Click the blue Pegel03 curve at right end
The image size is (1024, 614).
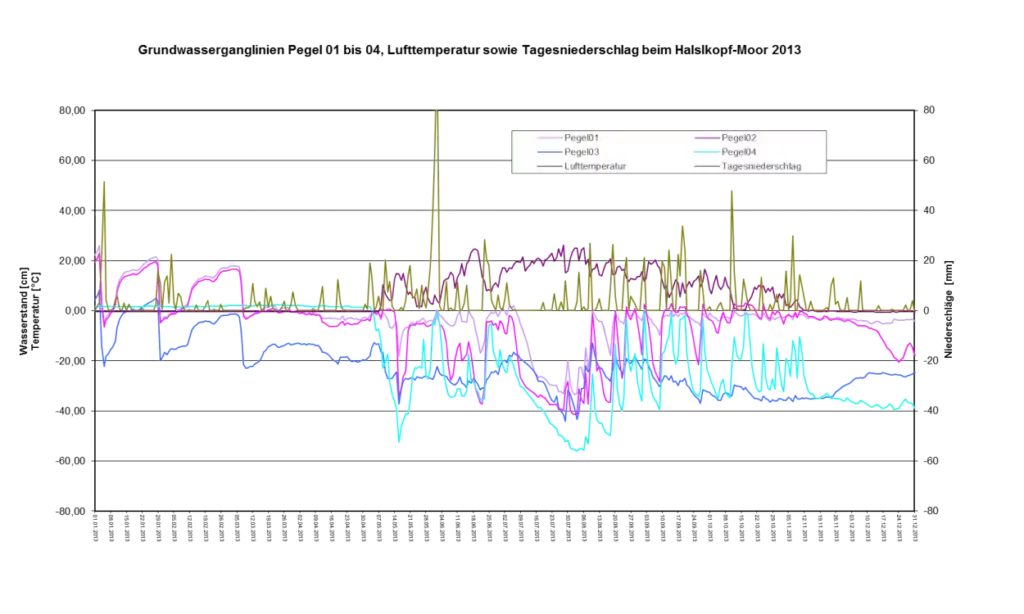pos(908,374)
